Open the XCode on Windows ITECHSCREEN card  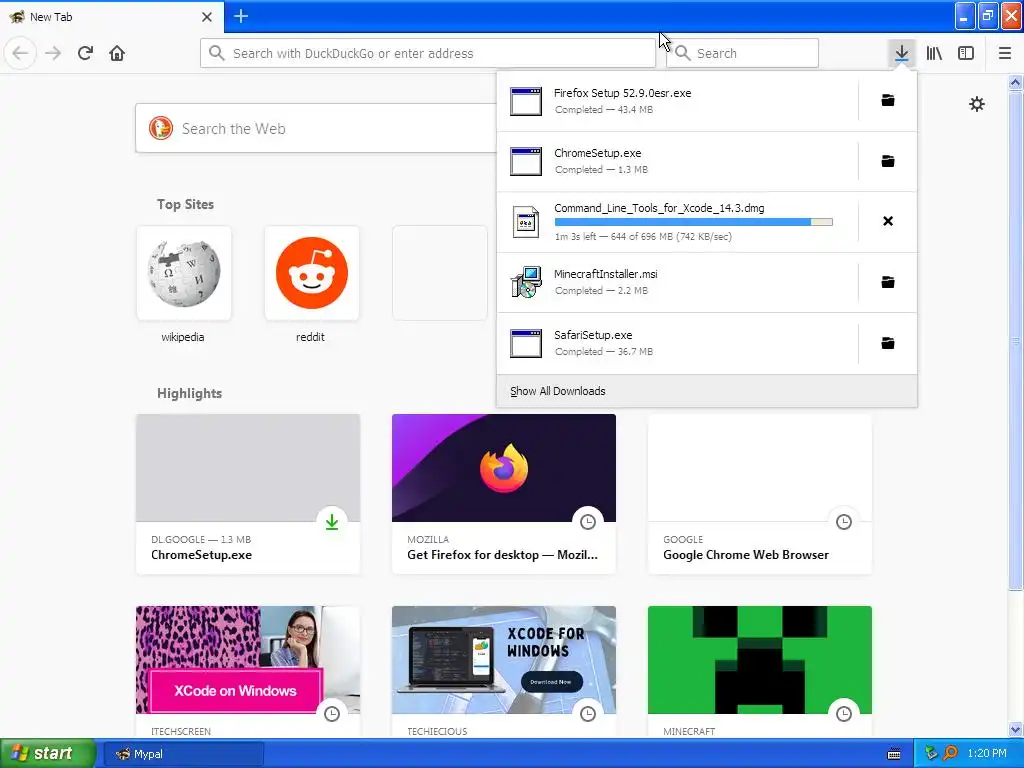tap(248, 671)
